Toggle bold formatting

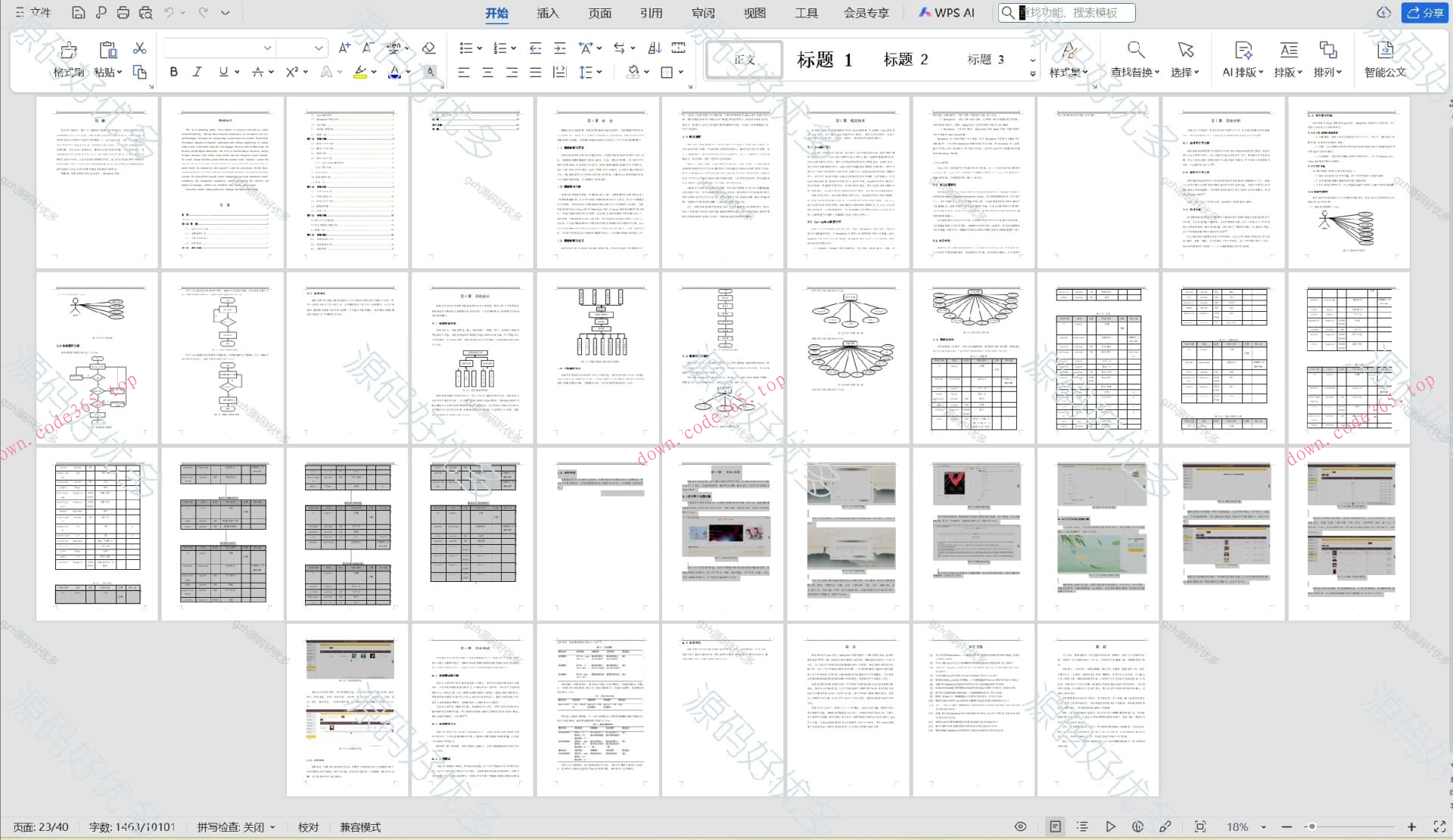coord(174,72)
